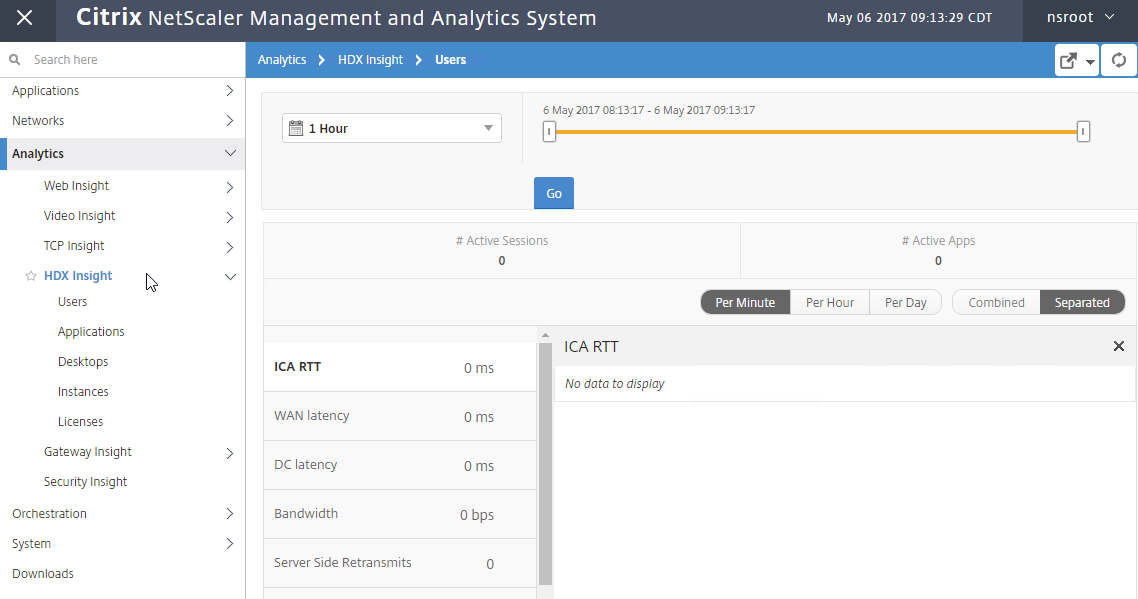This screenshot has height=599, width=1138.
Task: Favorite HDX Insight with star icon
Action: (x=30, y=276)
